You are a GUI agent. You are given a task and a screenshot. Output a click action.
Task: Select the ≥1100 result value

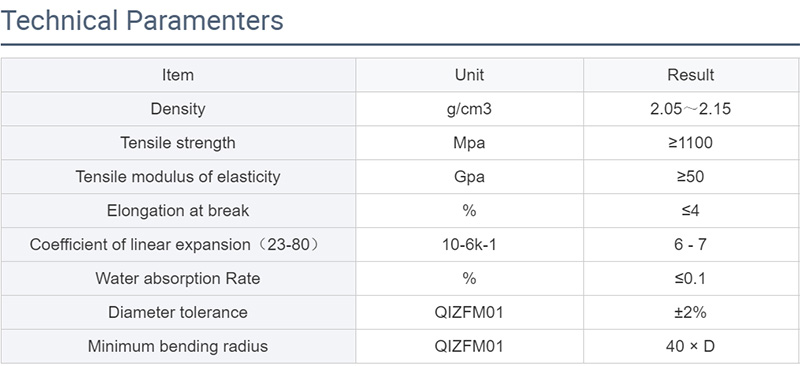[691, 142]
